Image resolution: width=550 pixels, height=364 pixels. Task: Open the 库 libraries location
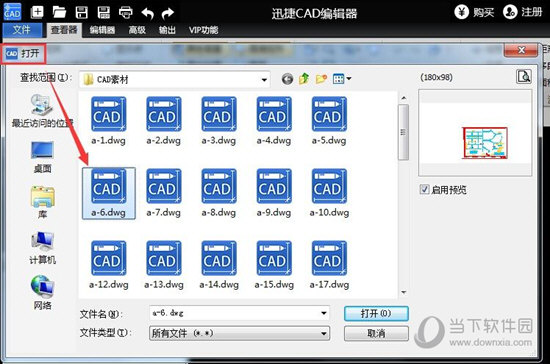point(42,202)
